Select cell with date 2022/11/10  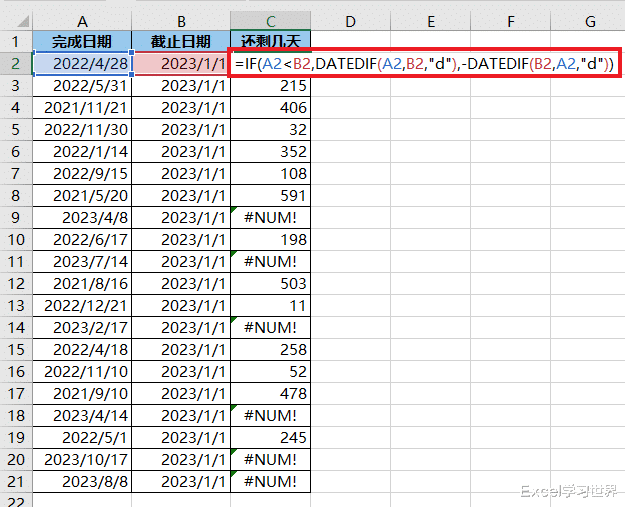82,371
